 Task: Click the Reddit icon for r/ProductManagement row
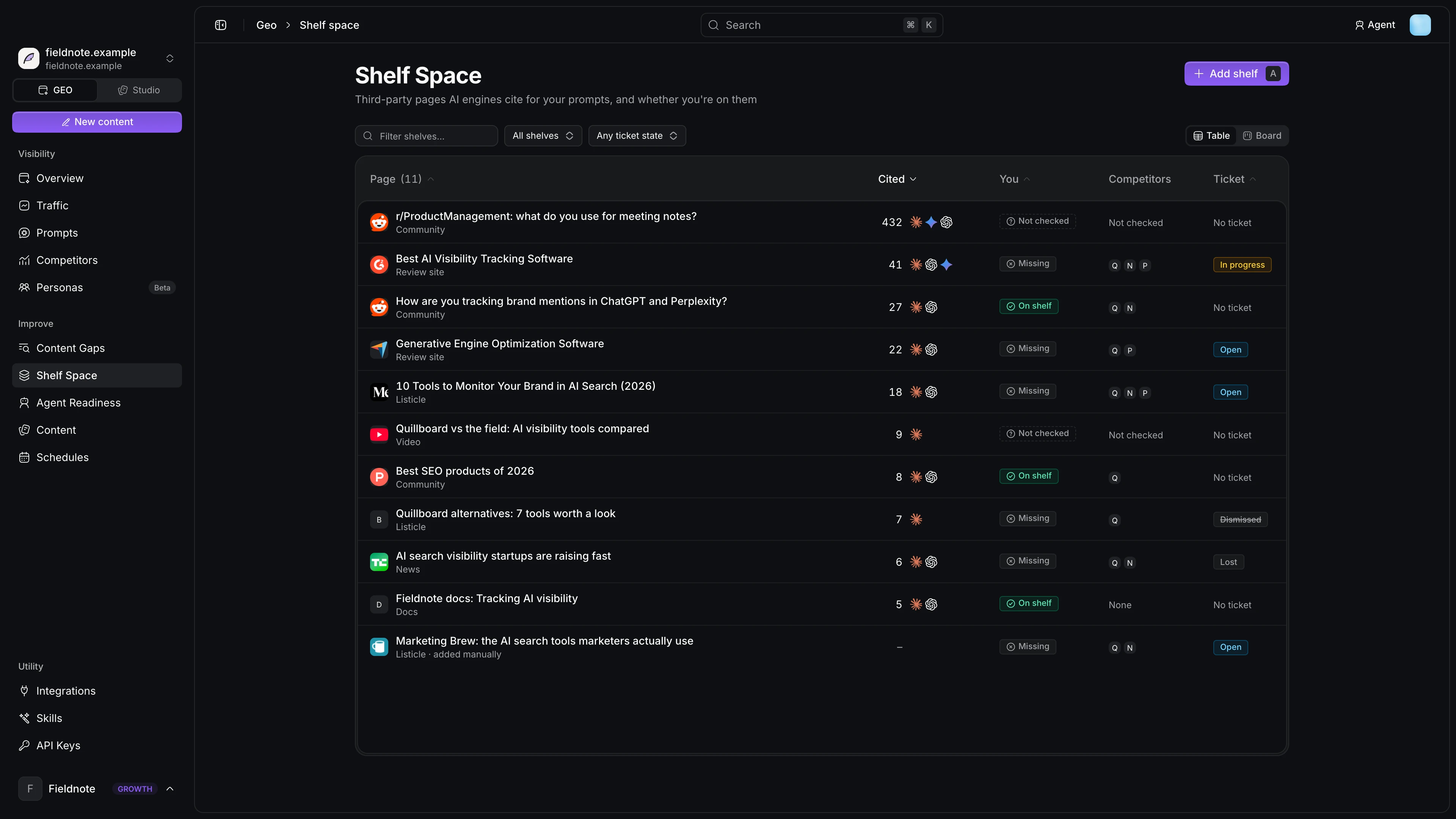379,222
